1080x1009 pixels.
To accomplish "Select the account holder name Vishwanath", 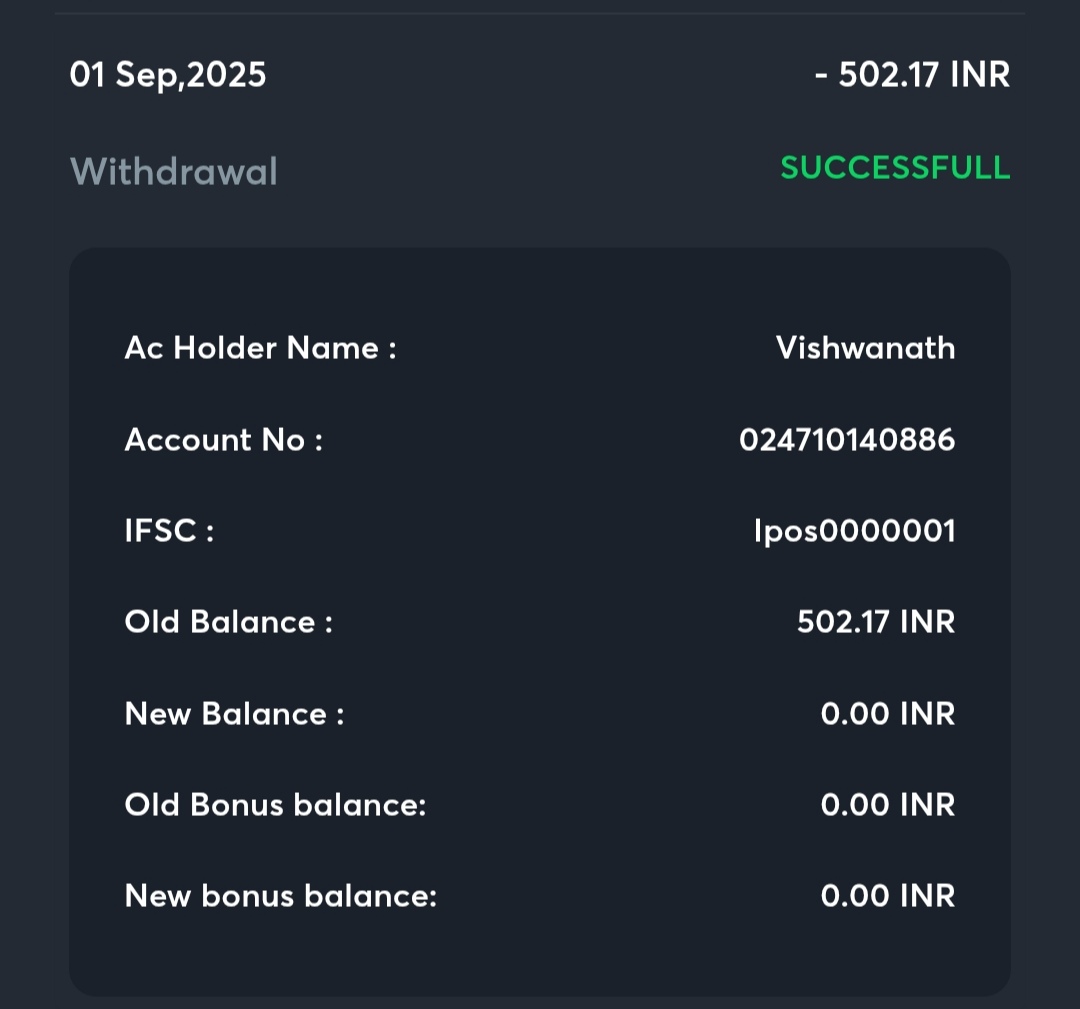I will coord(865,348).
